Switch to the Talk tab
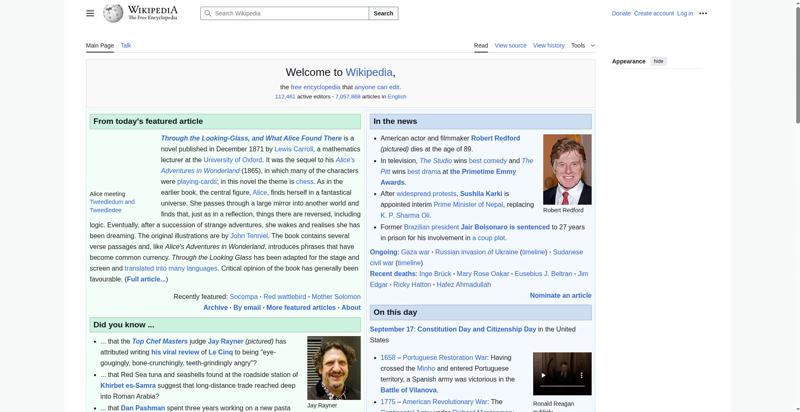The width and height of the screenshot is (800, 412). (x=126, y=45)
